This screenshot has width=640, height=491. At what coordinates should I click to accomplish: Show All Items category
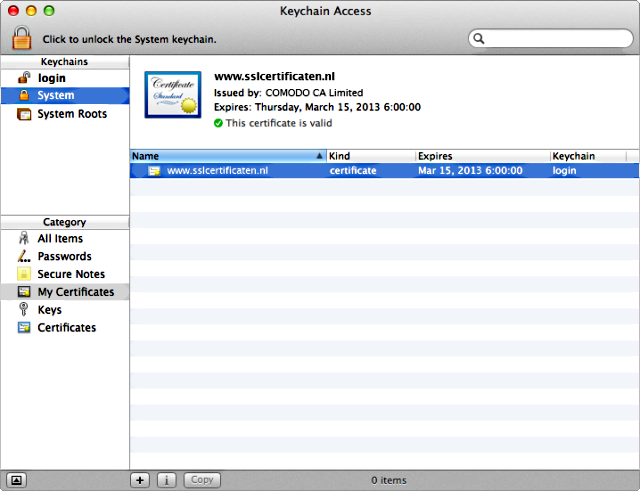(x=65, y=238)
